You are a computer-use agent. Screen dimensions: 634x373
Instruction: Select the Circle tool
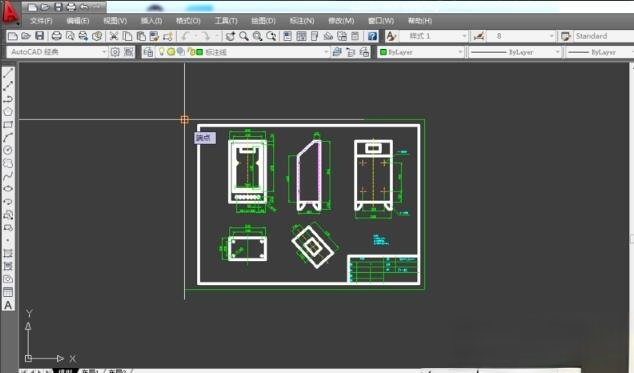8,150
